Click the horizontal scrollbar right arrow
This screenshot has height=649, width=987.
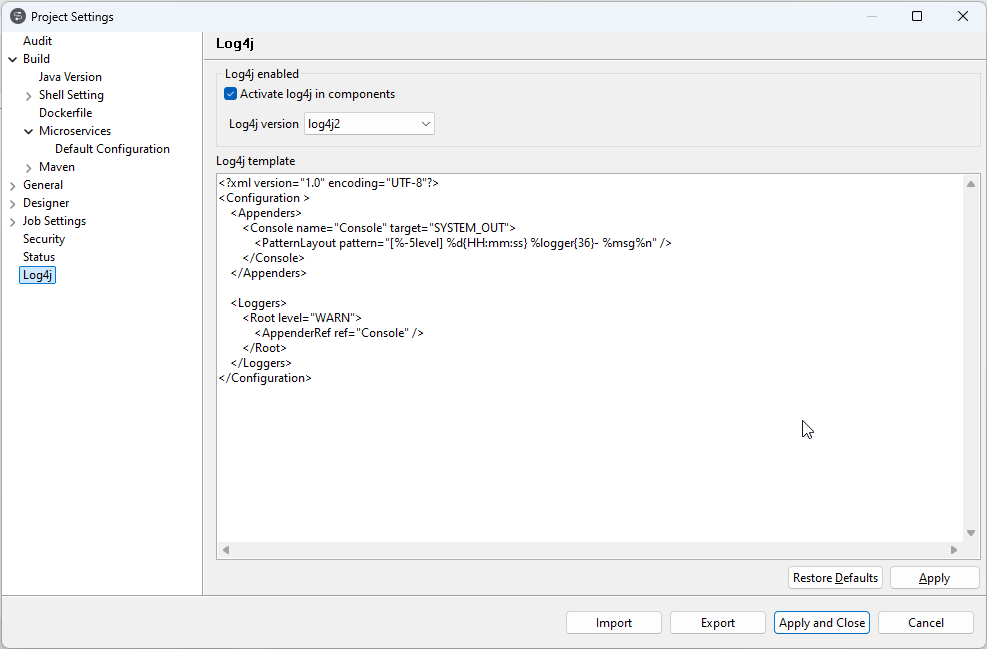click(954, 549)
